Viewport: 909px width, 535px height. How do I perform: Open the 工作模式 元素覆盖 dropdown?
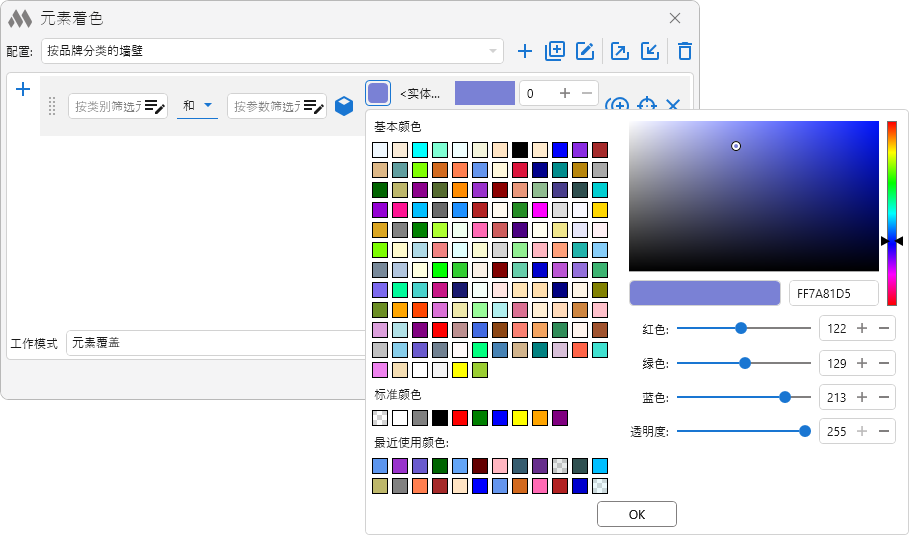click(x=215, y=343)
